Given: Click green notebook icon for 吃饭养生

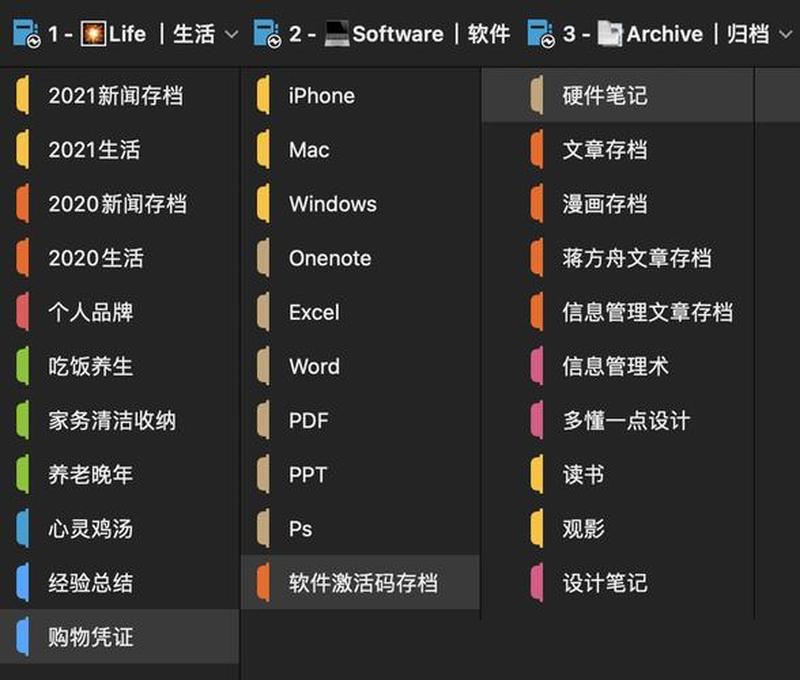Looking at the screenshot, I should (22, 366).
